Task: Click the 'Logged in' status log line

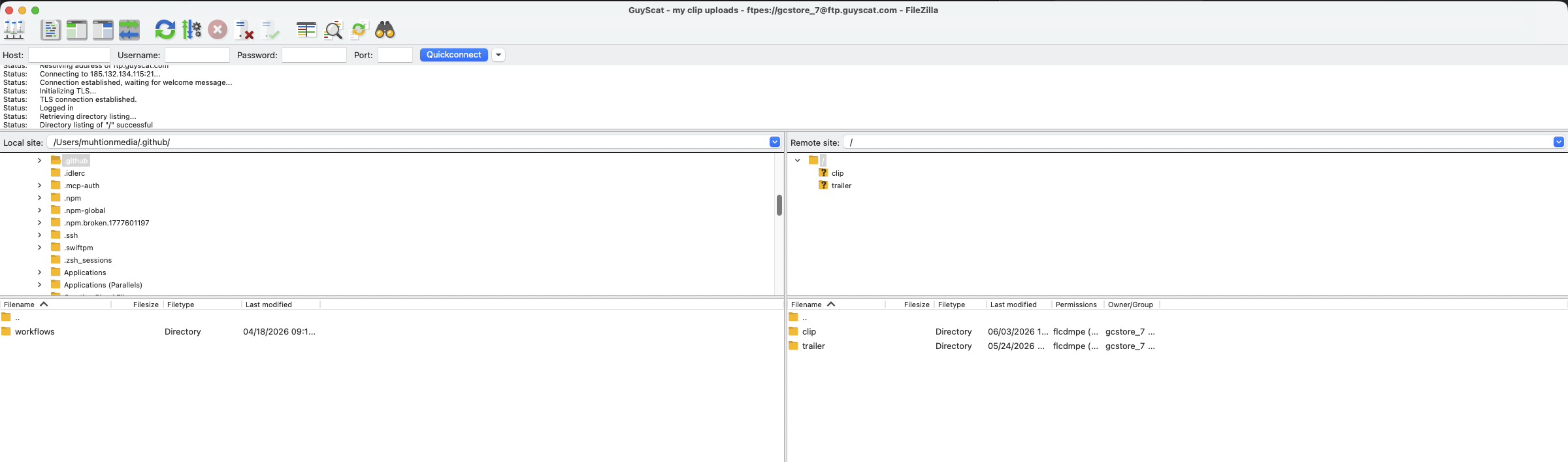Action: [x=57, y=108]
